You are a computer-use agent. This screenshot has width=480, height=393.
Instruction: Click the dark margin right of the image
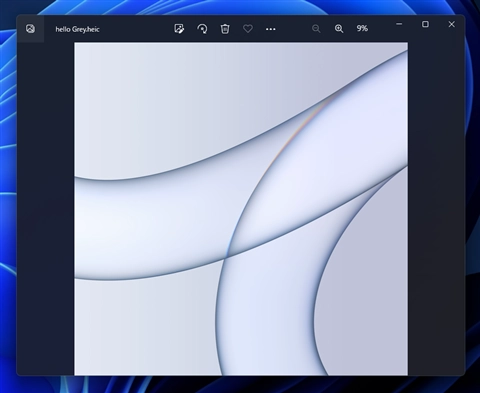point(436,209)
